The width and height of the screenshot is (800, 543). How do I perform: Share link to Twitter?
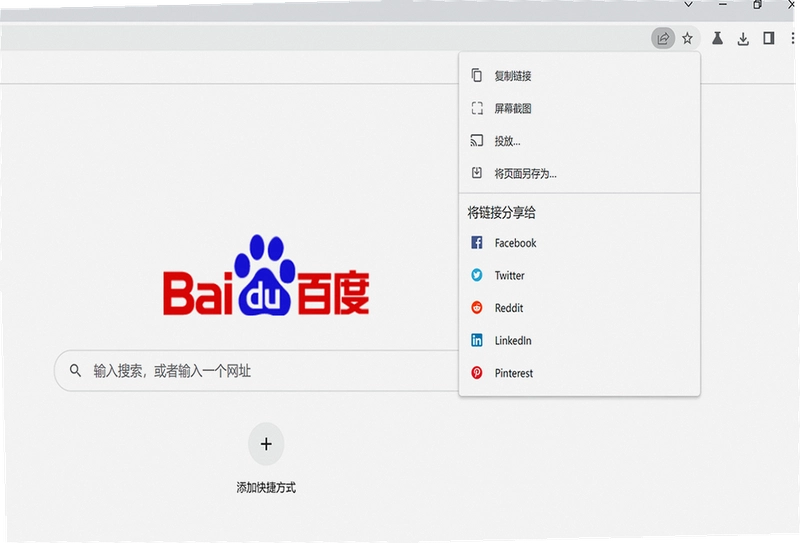pos(580,276)
